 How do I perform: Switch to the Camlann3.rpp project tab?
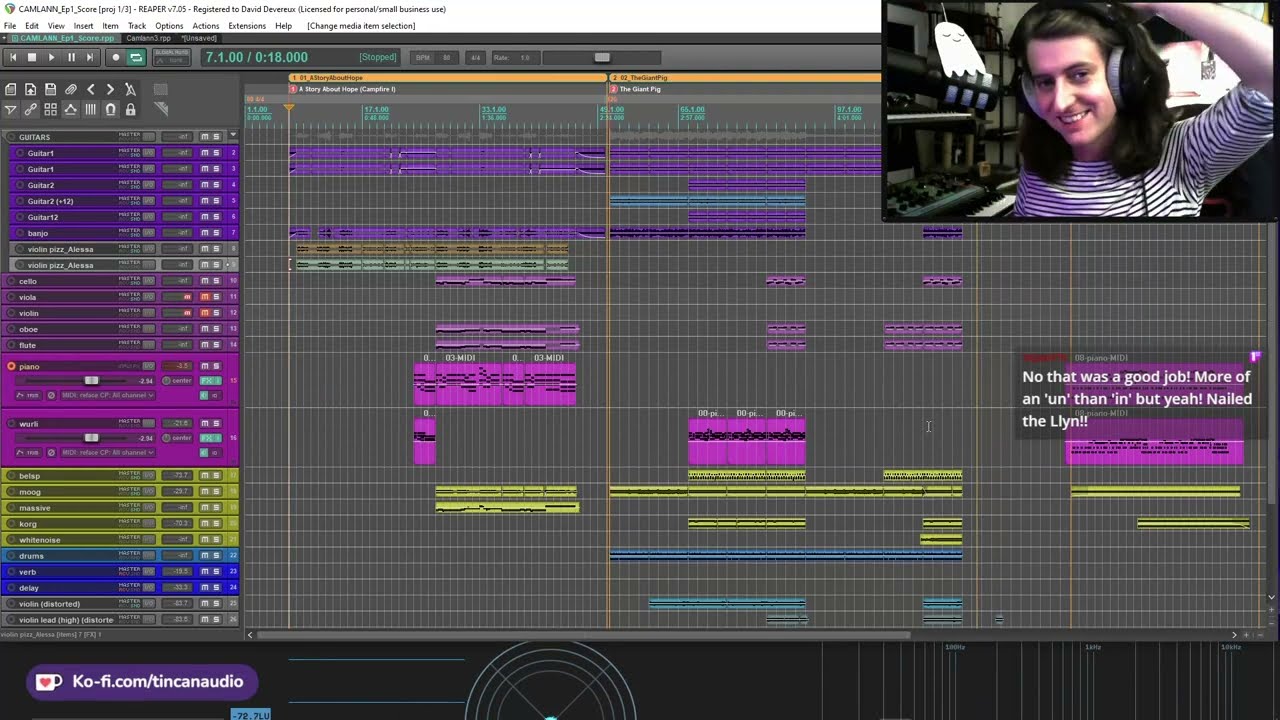click(148, 39)
